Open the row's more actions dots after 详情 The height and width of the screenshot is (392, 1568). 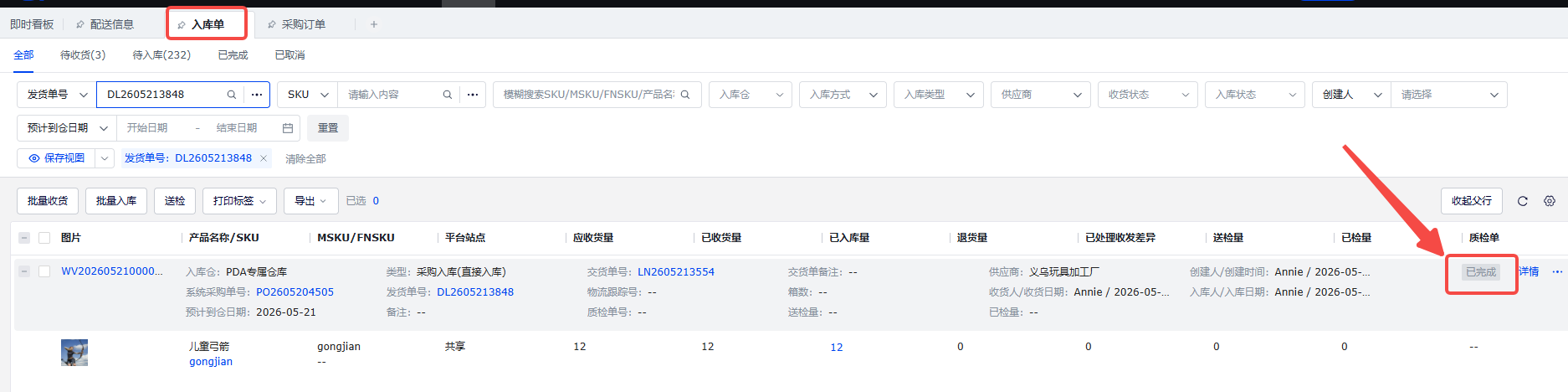click(x=1557, y=271)
